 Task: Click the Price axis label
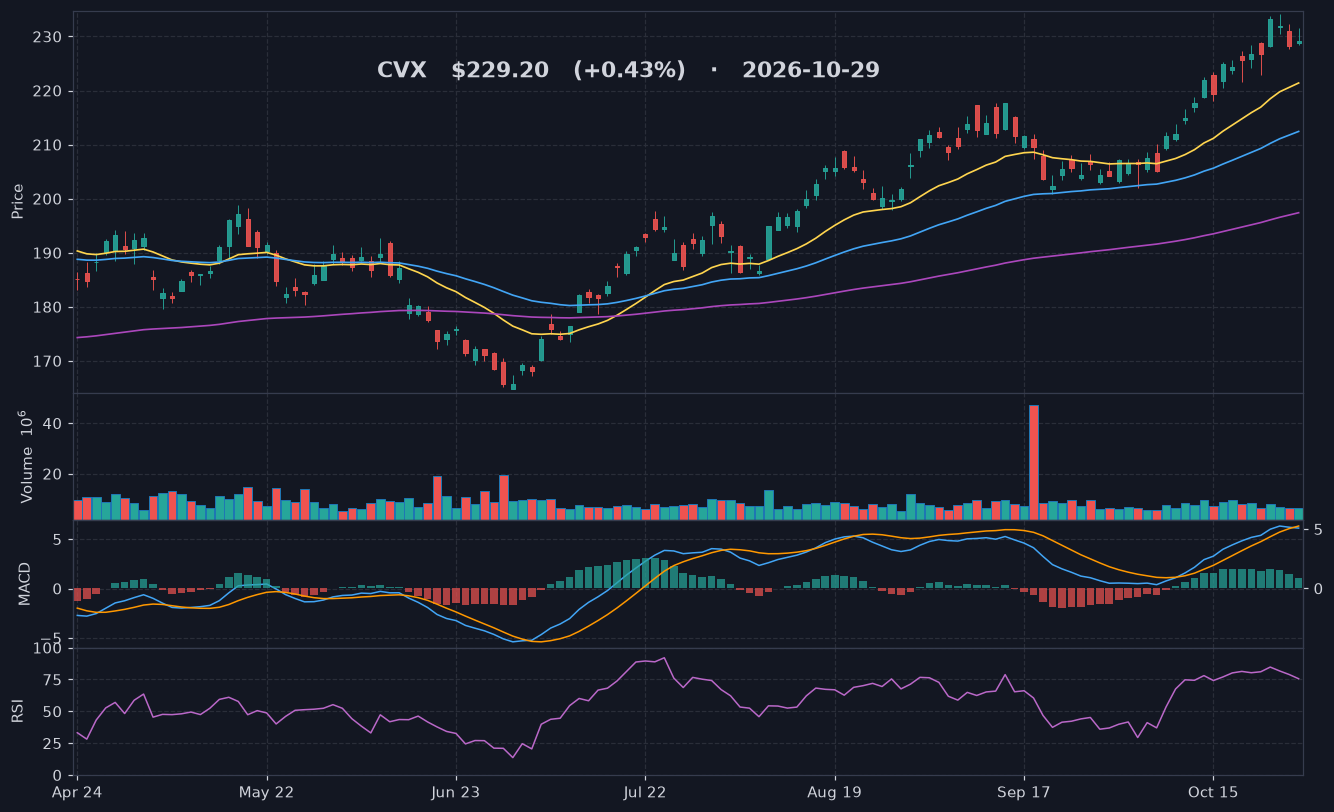17,201
